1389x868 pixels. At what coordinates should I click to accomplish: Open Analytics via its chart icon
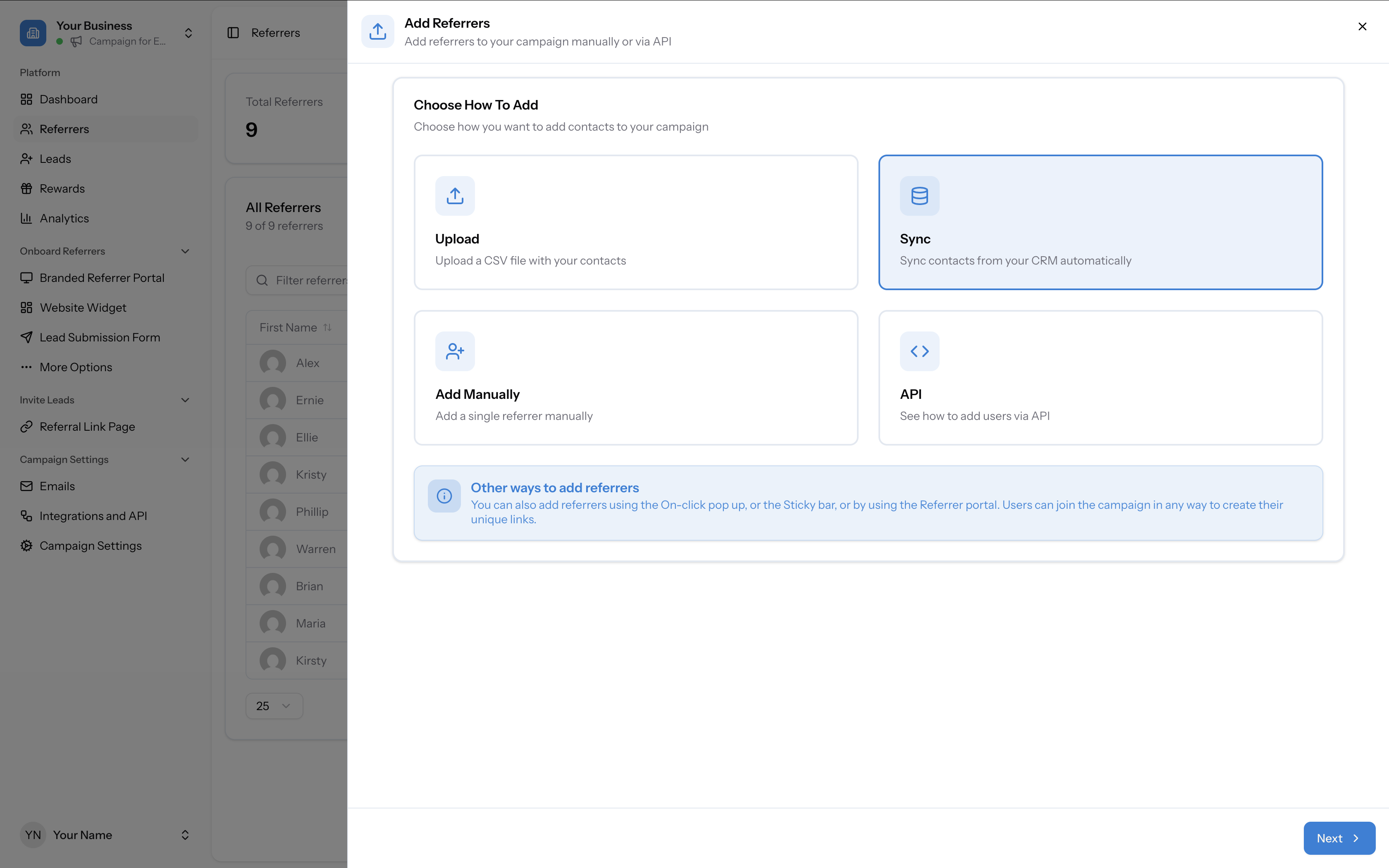pyautogui.click(x=26, y=218)
